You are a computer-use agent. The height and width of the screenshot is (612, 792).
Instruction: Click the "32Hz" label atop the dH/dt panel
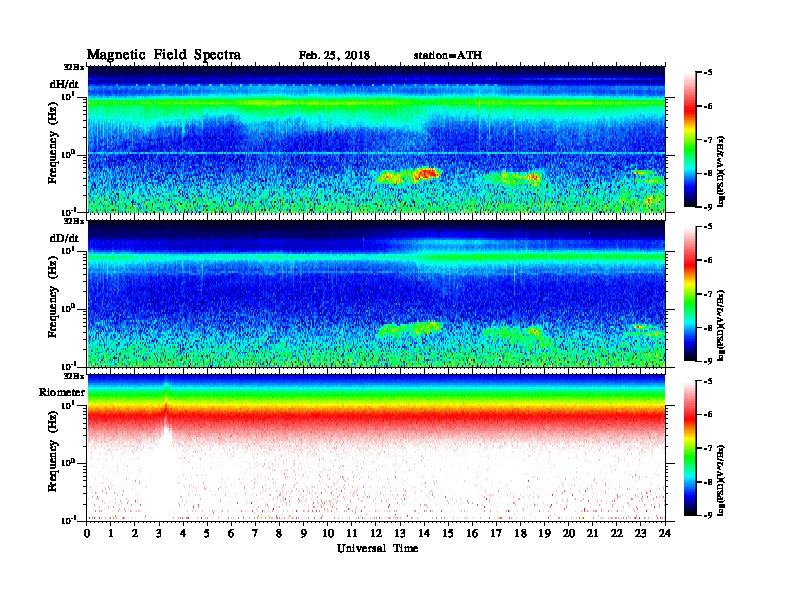(73, 67)
